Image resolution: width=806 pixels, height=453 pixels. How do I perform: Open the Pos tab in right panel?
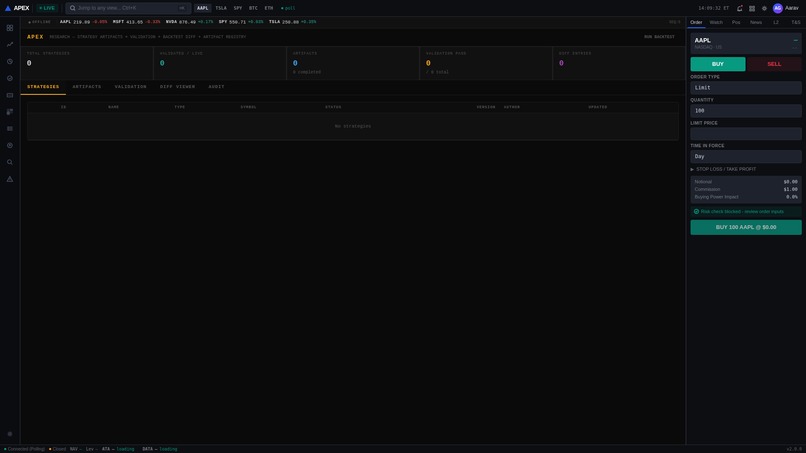click(x=736, y=22)
